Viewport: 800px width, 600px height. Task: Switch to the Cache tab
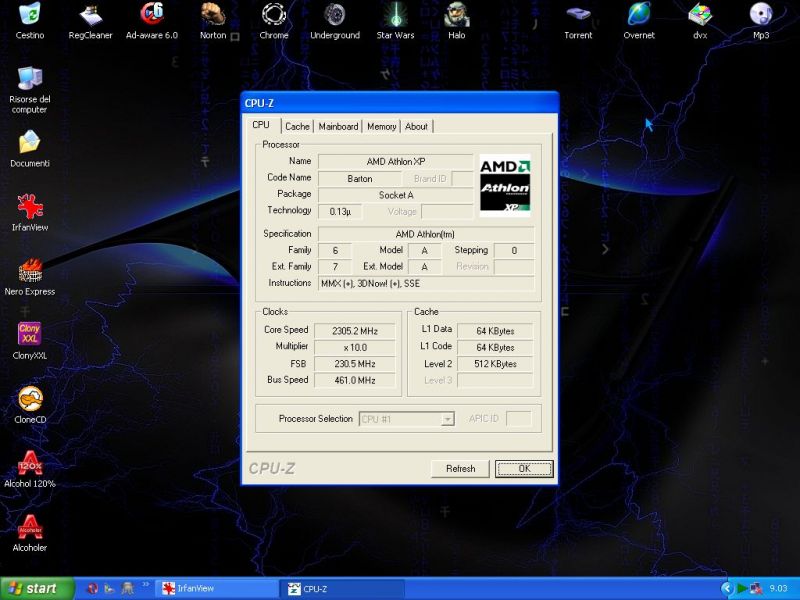[297, 127]
